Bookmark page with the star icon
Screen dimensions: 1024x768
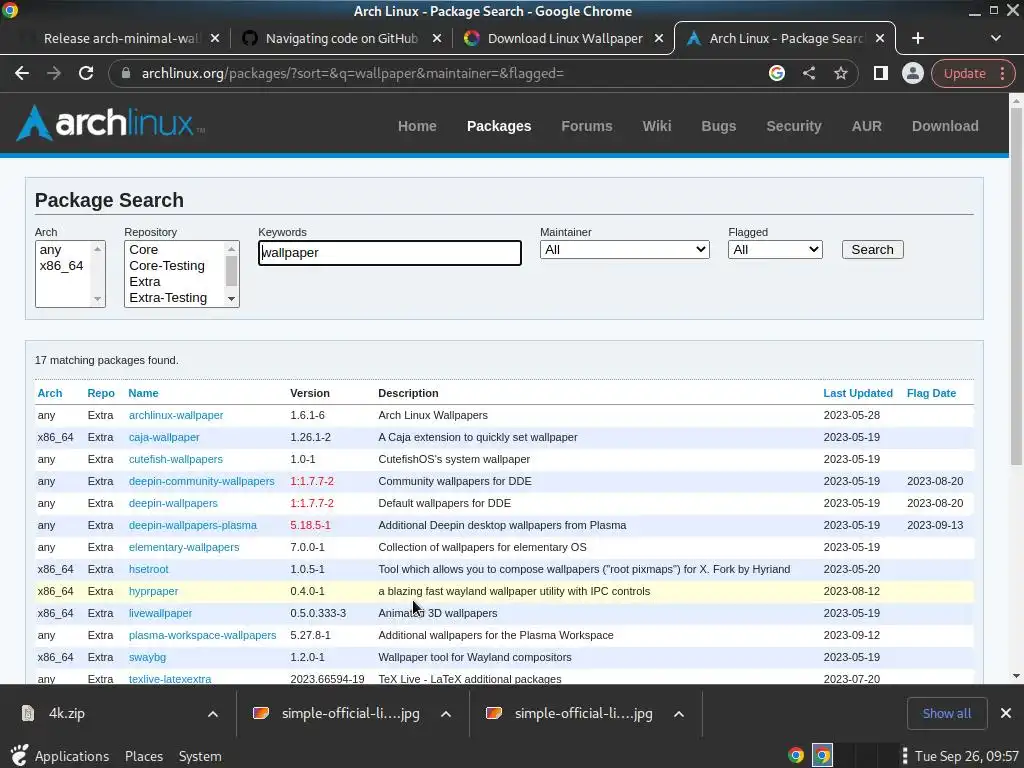click(x=840, y=73)
